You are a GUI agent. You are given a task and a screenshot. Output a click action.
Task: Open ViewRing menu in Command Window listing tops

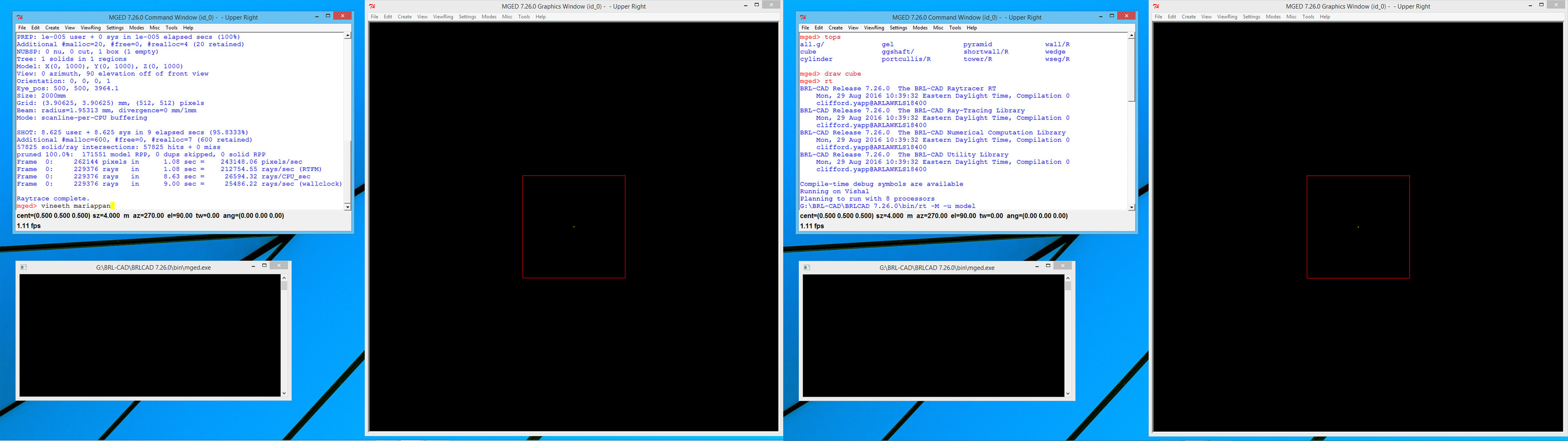874,27
